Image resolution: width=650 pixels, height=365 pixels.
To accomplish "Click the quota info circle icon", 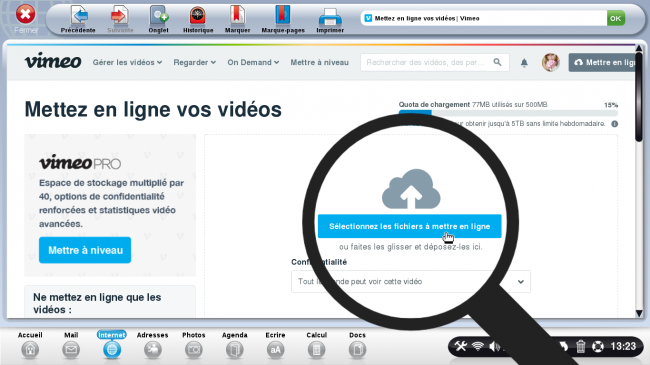I will [x=614, y=124].
